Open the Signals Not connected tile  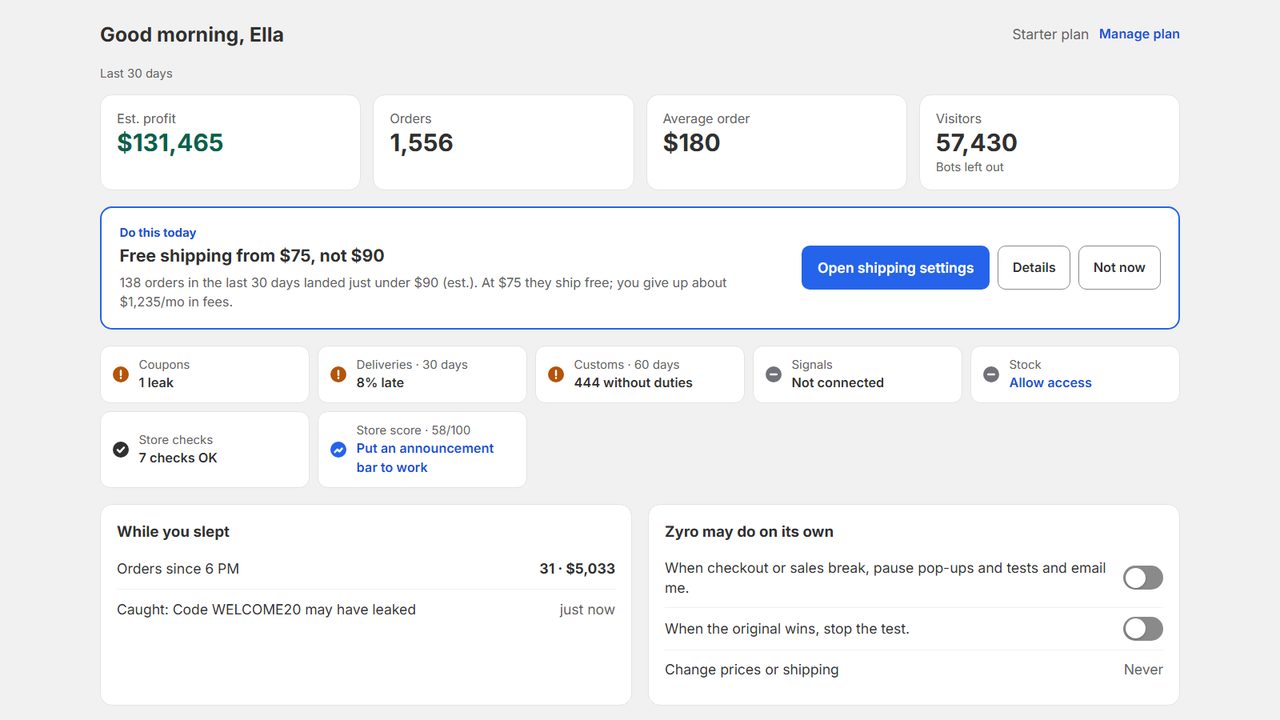(857, 374)
